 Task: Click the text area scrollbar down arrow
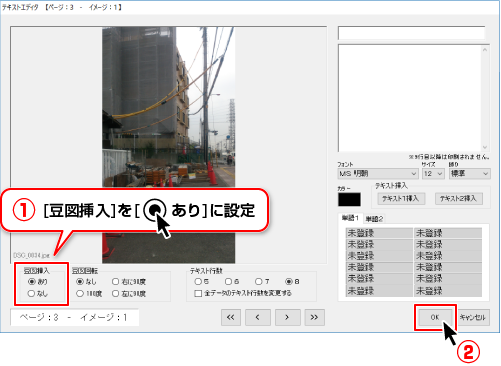tap(485, 147)
